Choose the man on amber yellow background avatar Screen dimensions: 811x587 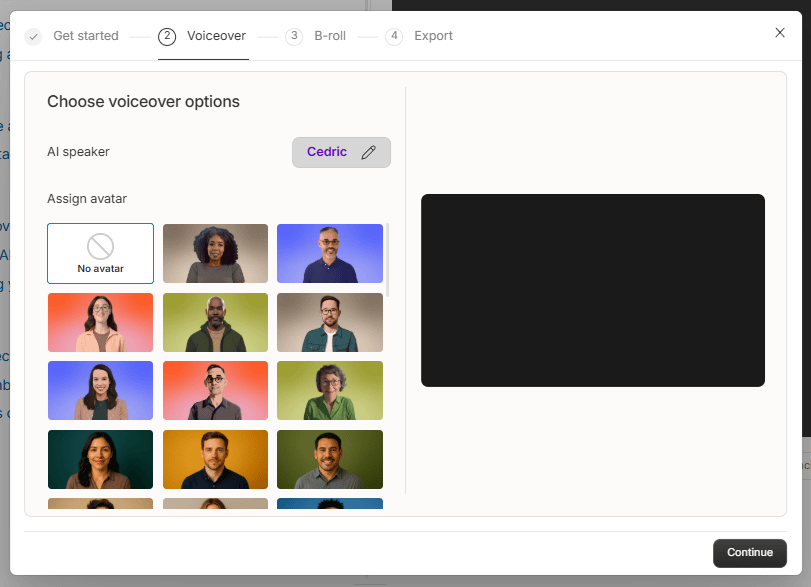click(x=215, y=459)
